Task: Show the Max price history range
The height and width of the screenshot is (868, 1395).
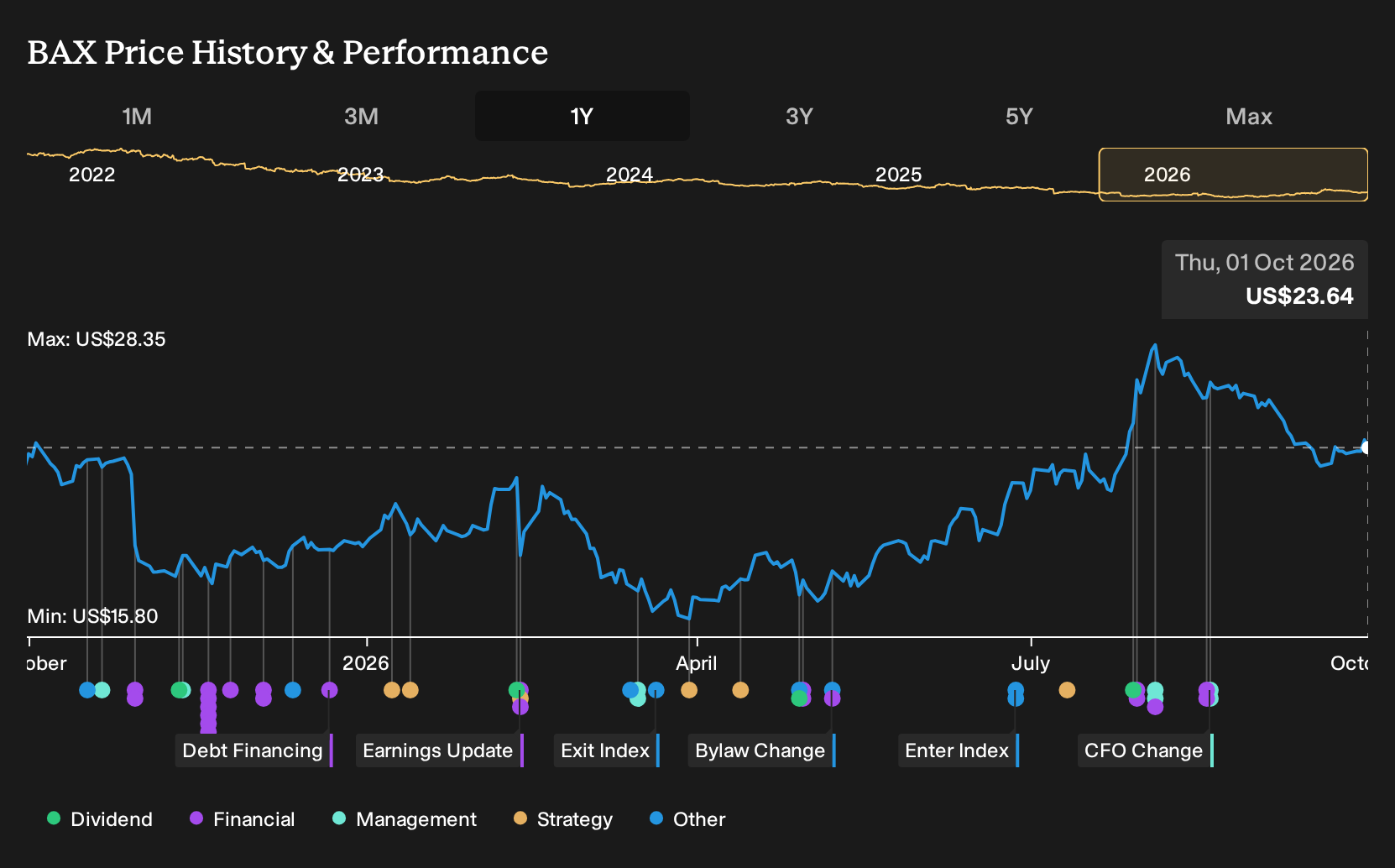Action: (1249, 116)
